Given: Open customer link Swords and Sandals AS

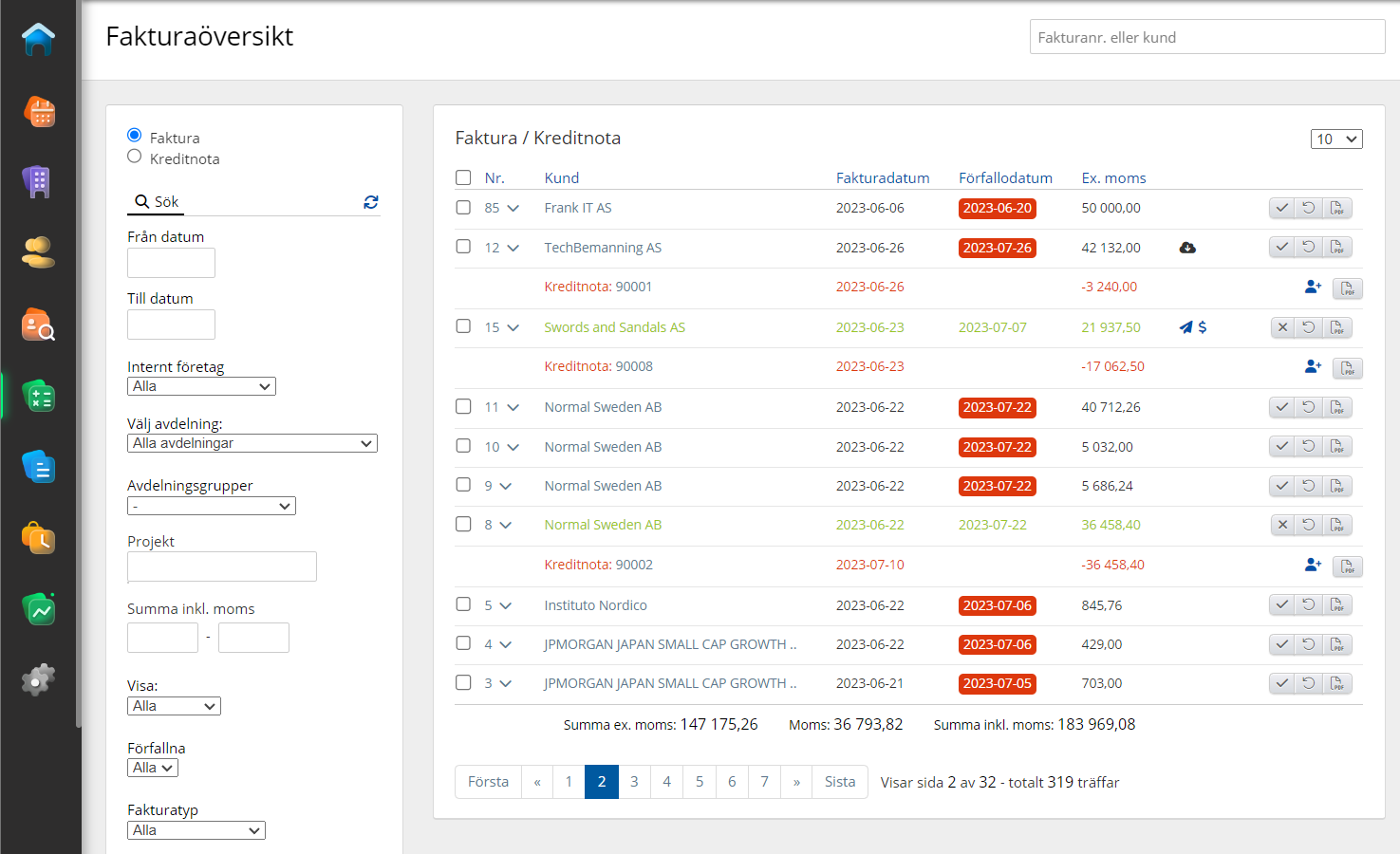Looking at the screenshot, I should (614, 327).
